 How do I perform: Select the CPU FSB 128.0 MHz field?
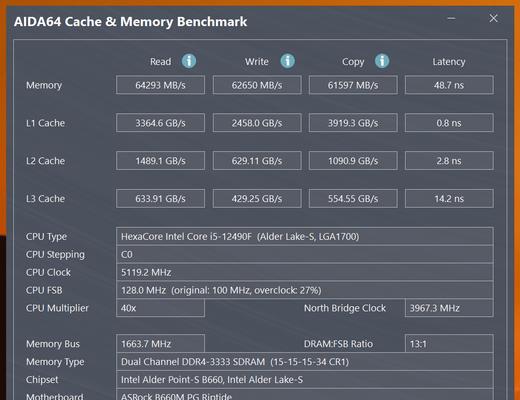coord(305,290)
